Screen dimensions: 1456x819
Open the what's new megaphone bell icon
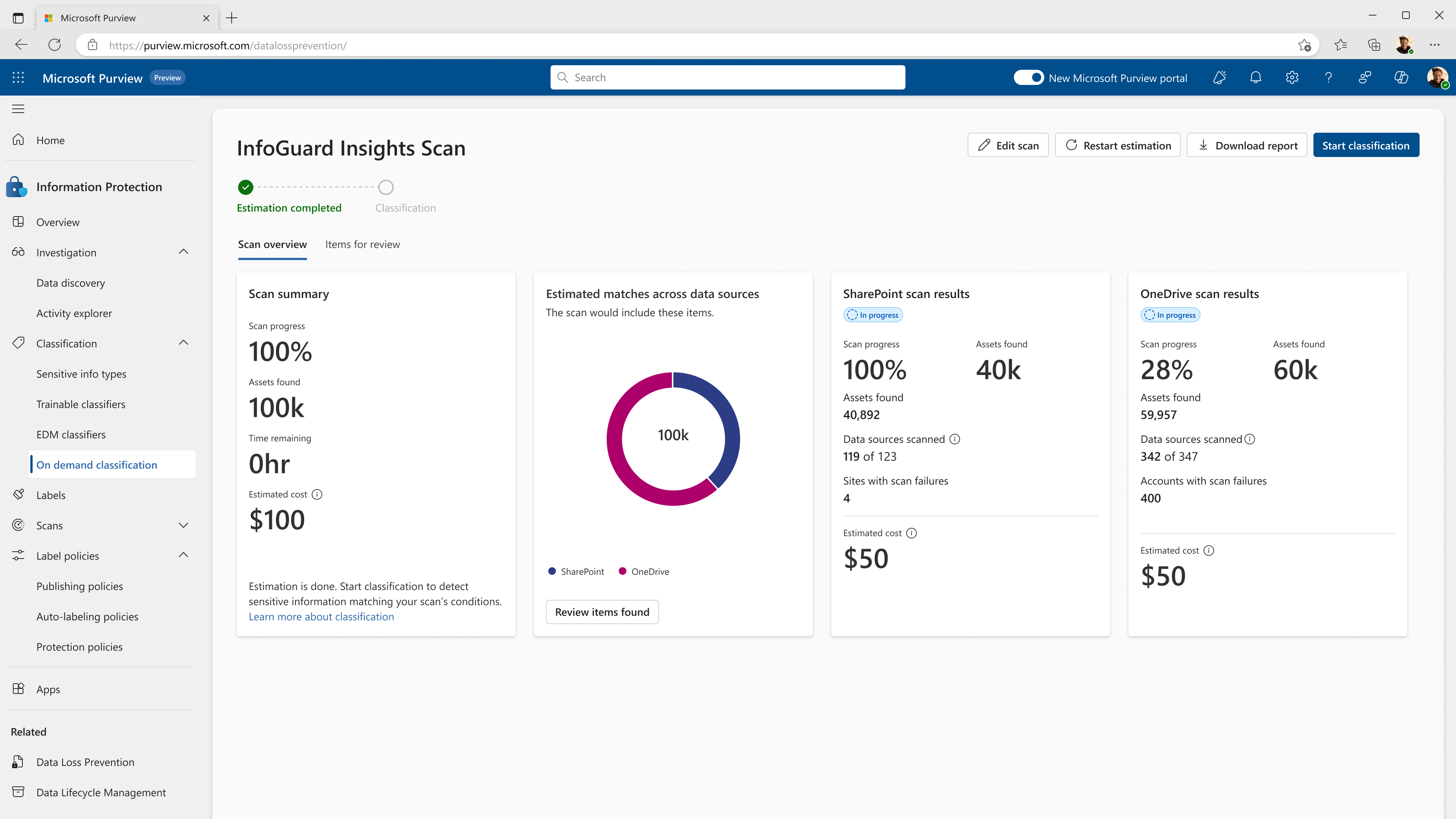1219,77
